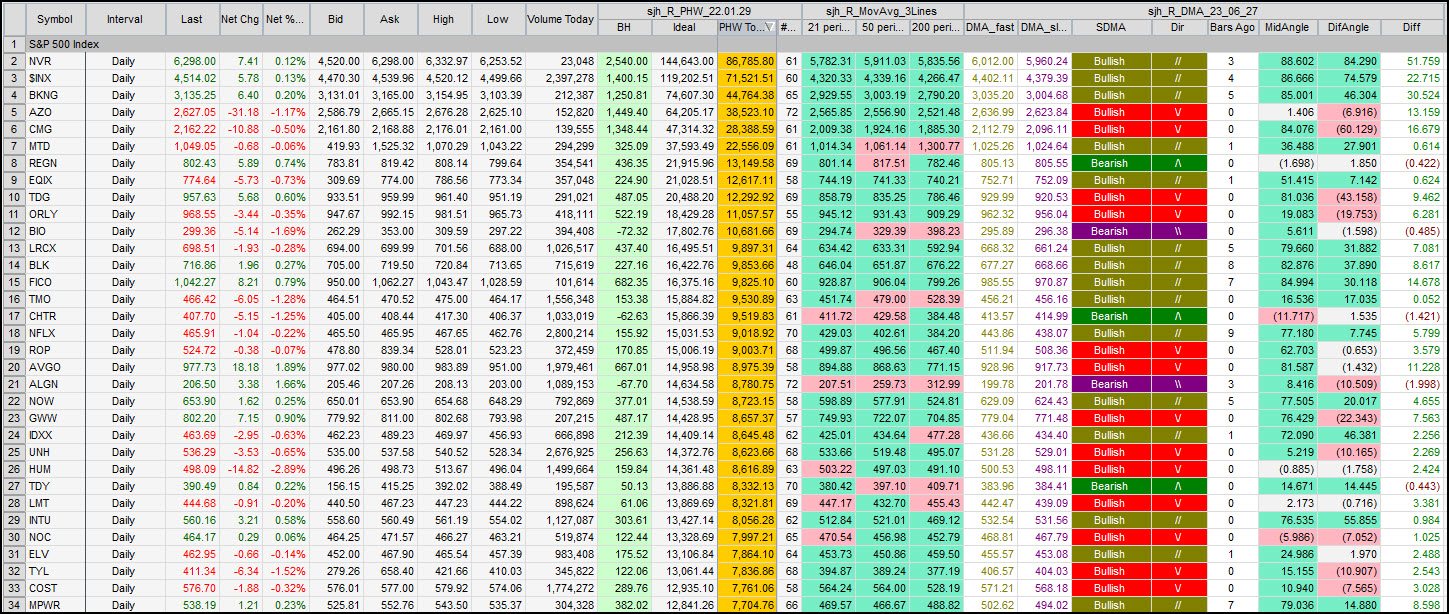Click the Last column header
Viewport: 1449px width, 614px height.
pos(190,19)
